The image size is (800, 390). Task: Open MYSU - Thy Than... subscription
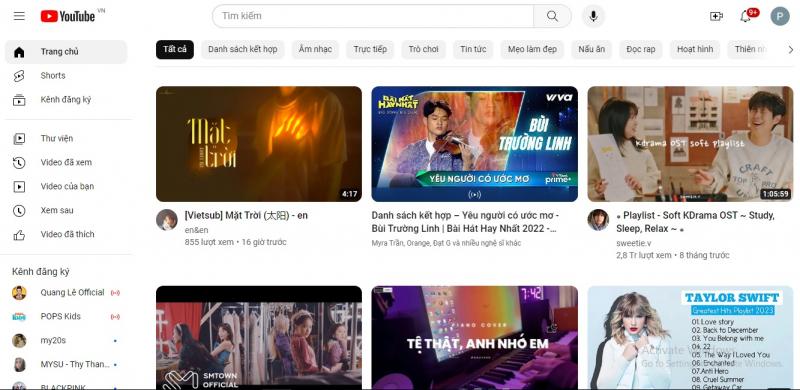[x=66, y=365]
